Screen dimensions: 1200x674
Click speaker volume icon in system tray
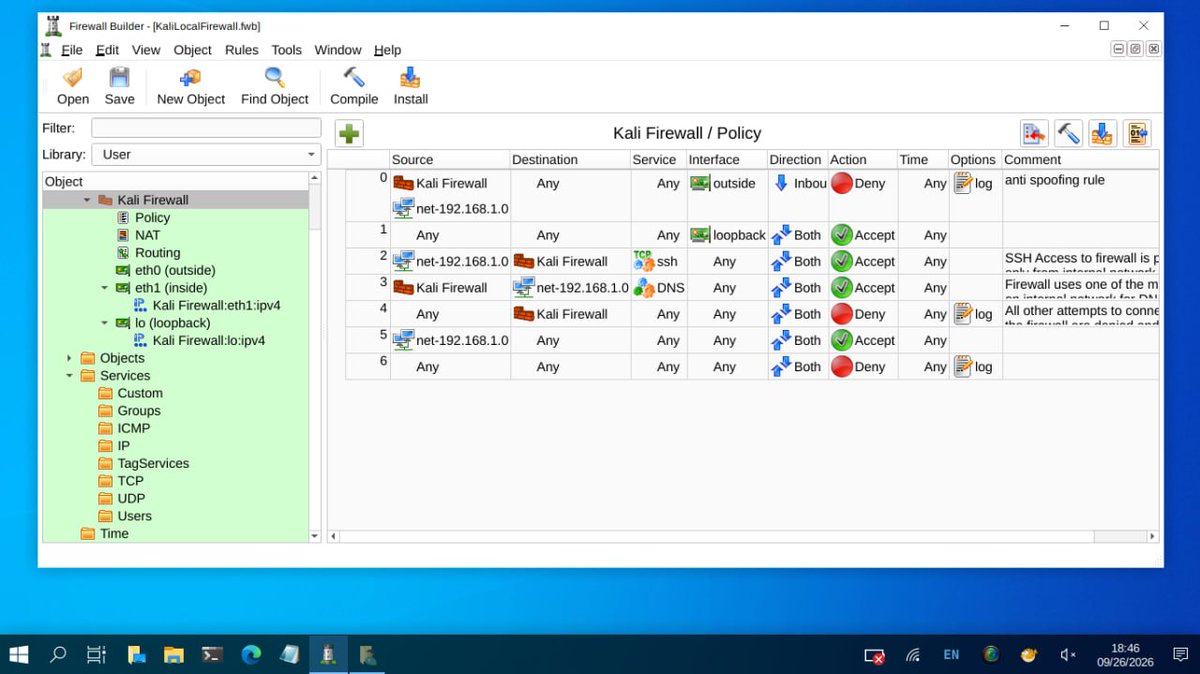tap(1068, 655)
